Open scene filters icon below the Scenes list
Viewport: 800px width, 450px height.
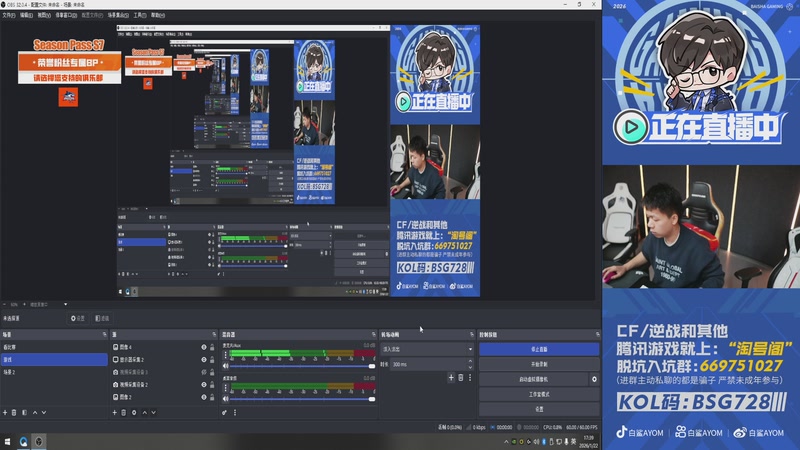24,412
